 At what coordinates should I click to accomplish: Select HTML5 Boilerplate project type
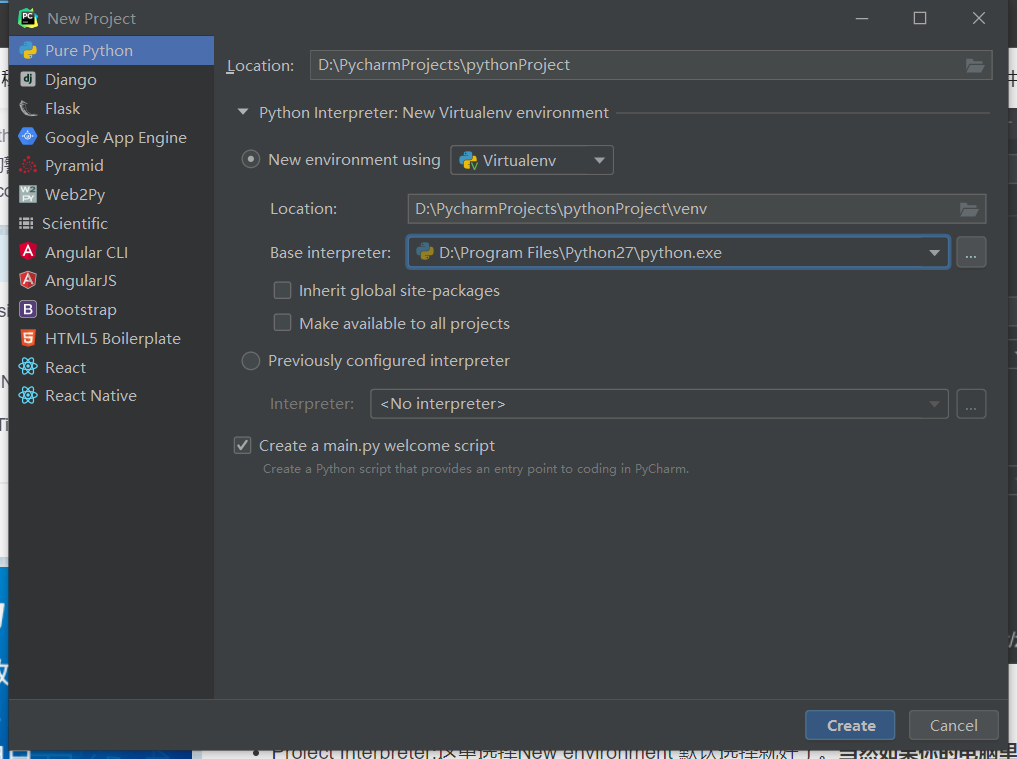pyautogui.click(x=112, y=338)
